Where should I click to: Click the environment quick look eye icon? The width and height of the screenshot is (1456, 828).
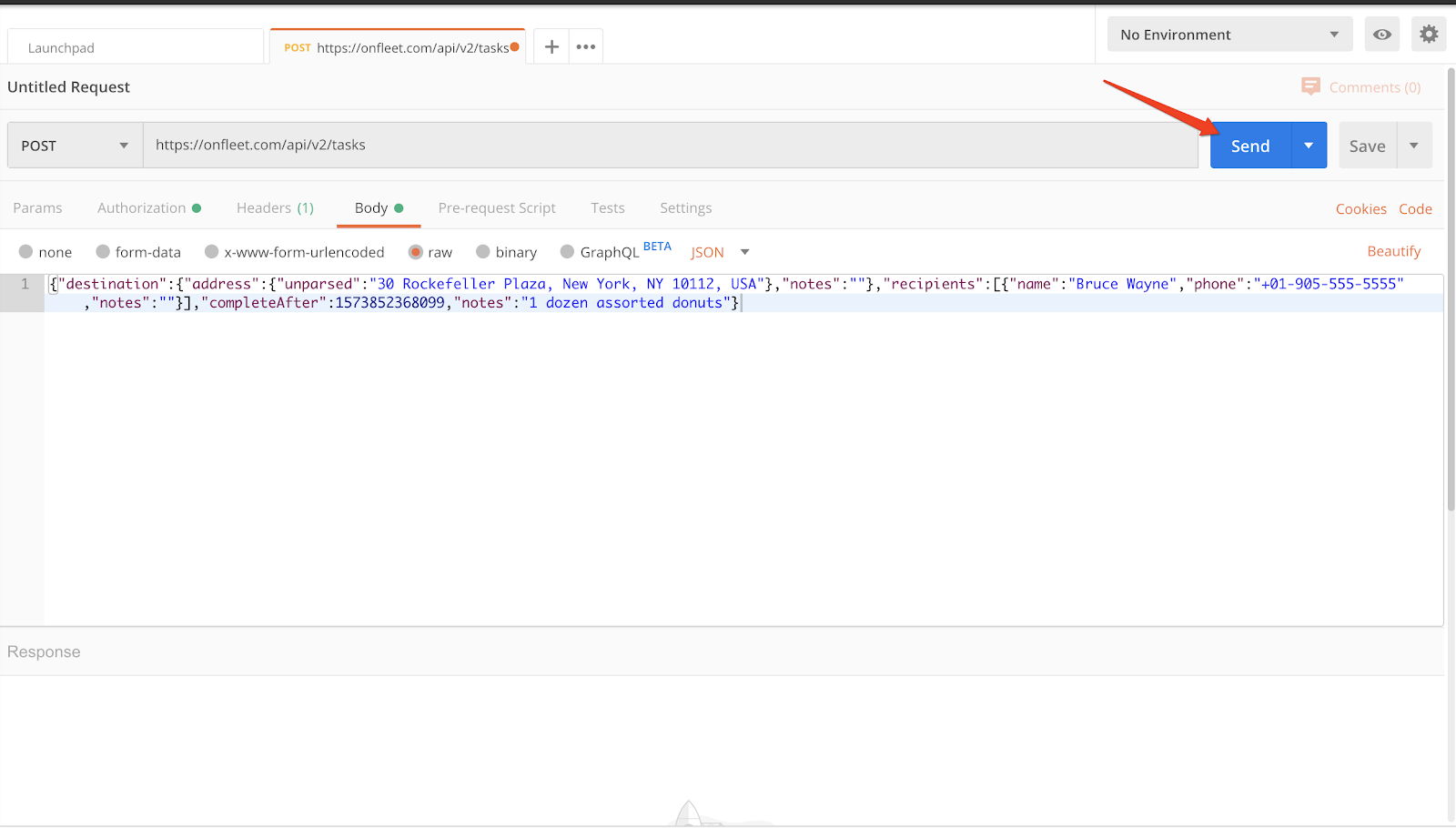(x=1381, y=35)
